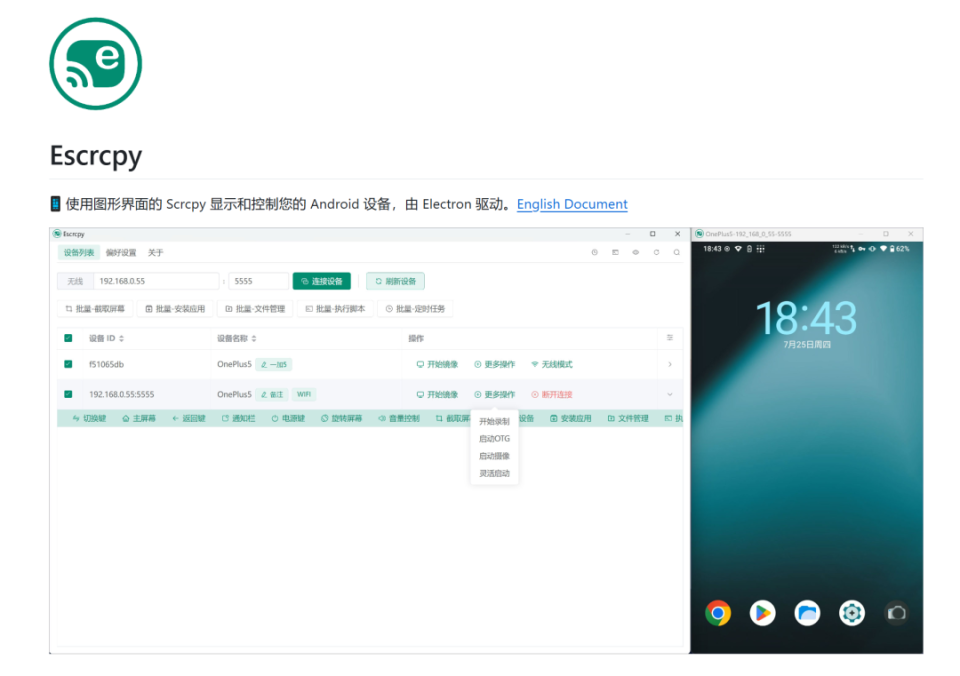Collapse the 192.168.0.55:5555 row chevron
960x676 pixels.
(x=670, y=394)
